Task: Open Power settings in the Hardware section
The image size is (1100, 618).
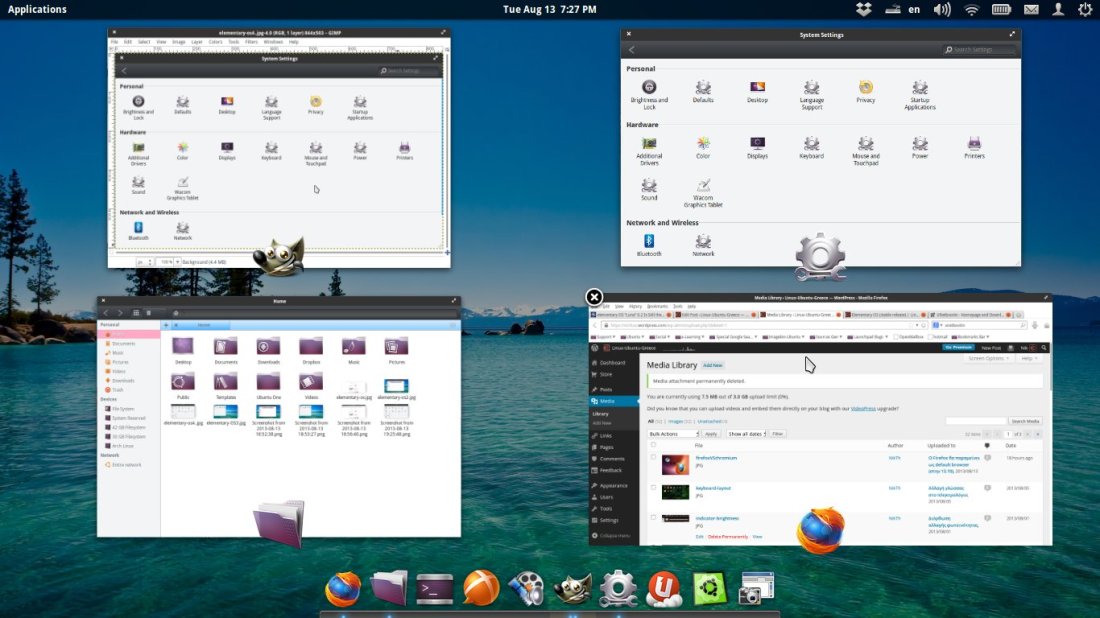Action: pyautogui.click(x=920, y=145)
